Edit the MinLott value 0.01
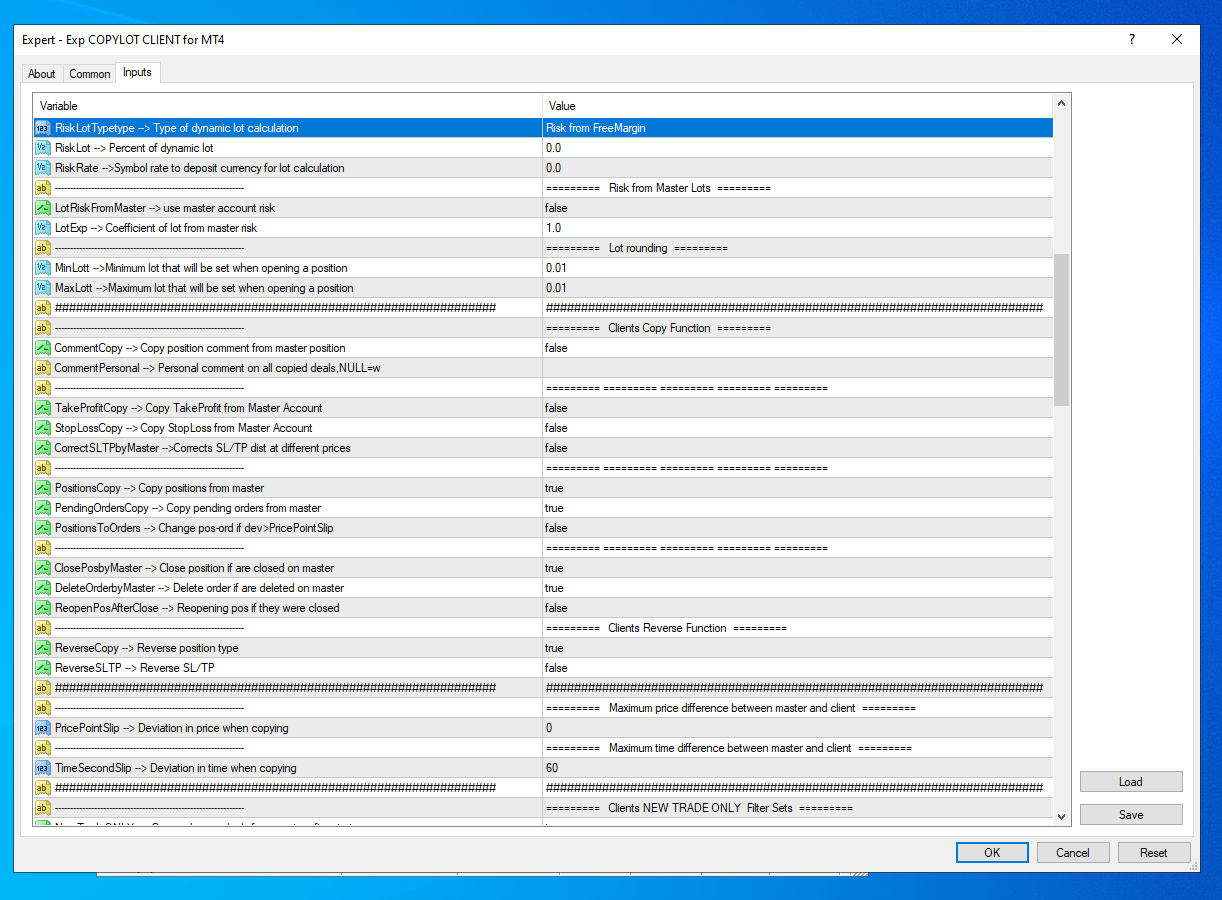 tap(797, 268)
